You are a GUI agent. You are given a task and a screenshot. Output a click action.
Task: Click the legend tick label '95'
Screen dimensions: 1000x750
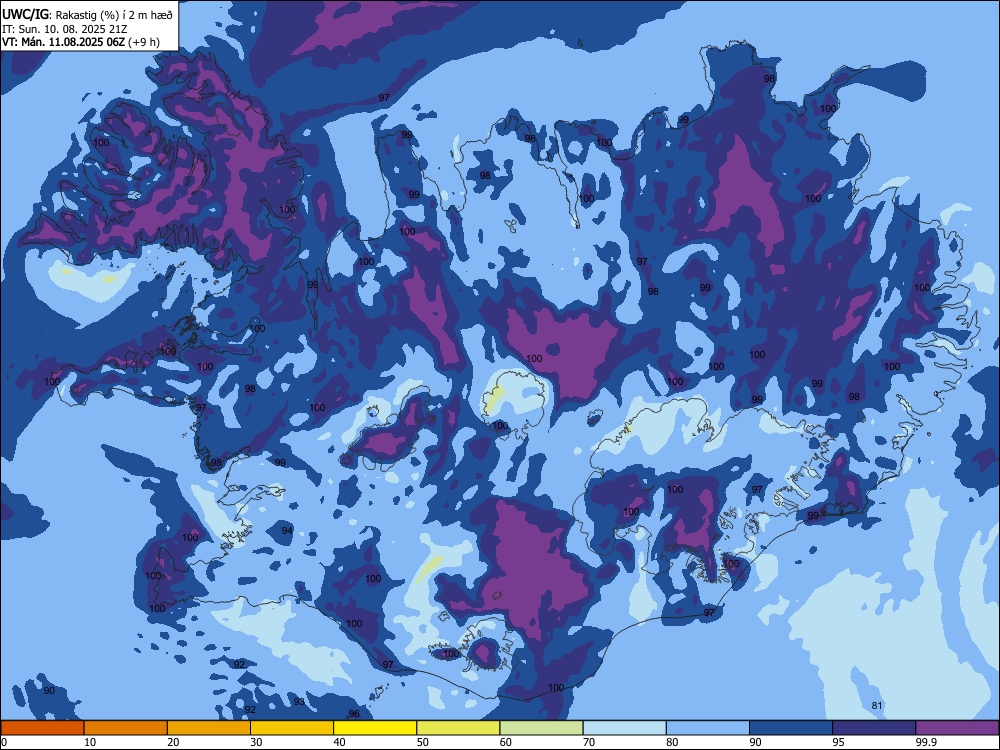click(838, 742)
